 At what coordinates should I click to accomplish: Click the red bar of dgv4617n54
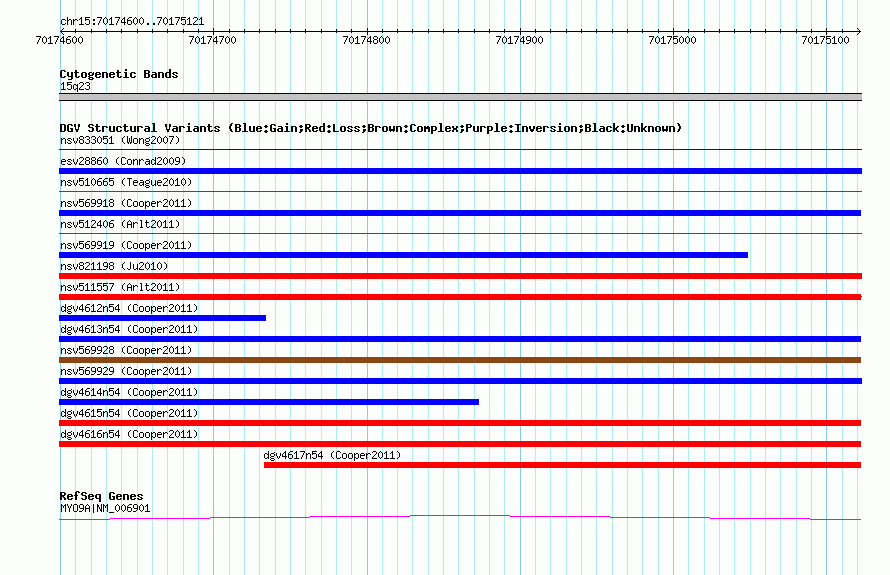click(x=562, y=465)
